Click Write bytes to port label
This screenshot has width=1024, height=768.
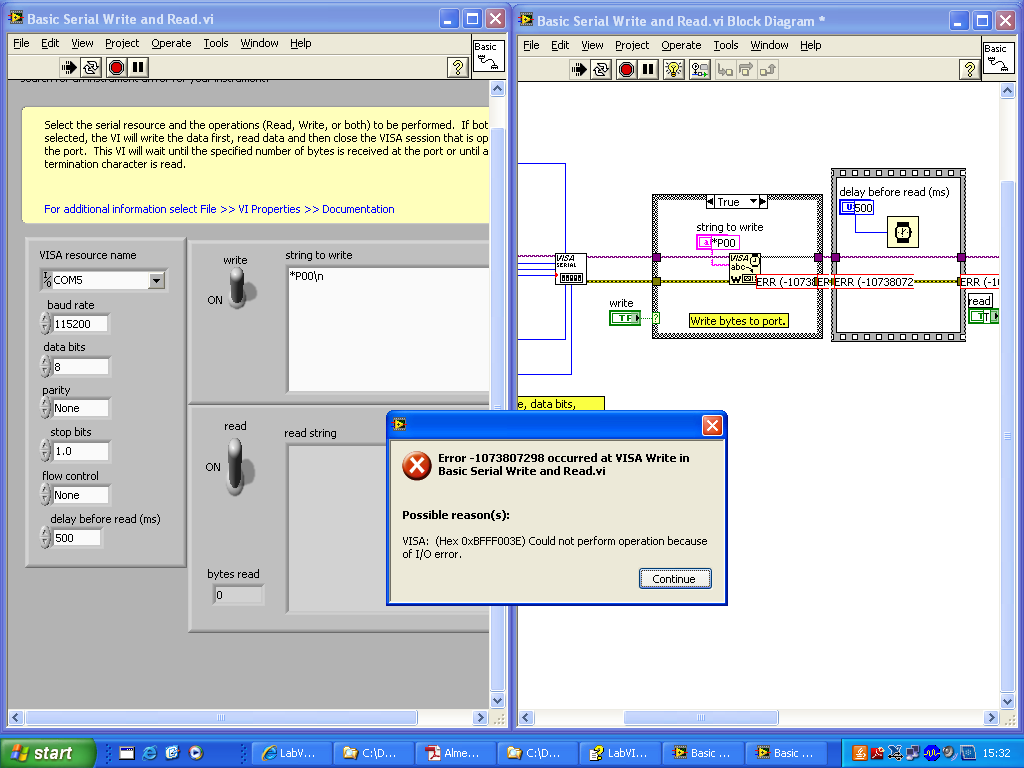click(739, 321)
